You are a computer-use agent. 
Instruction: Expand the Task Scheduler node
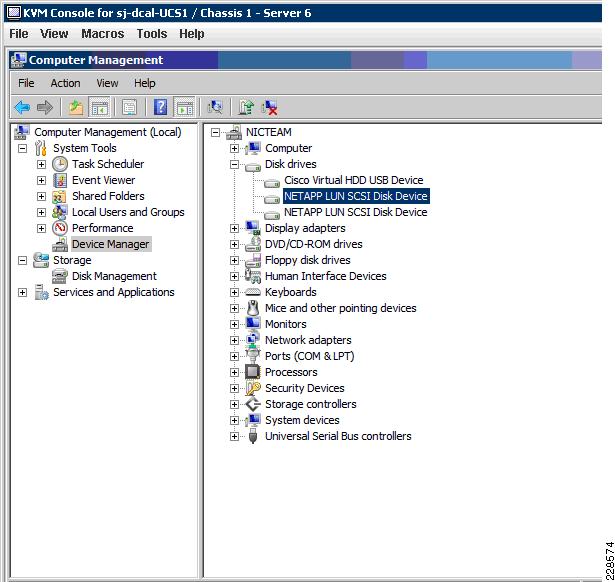41,164
